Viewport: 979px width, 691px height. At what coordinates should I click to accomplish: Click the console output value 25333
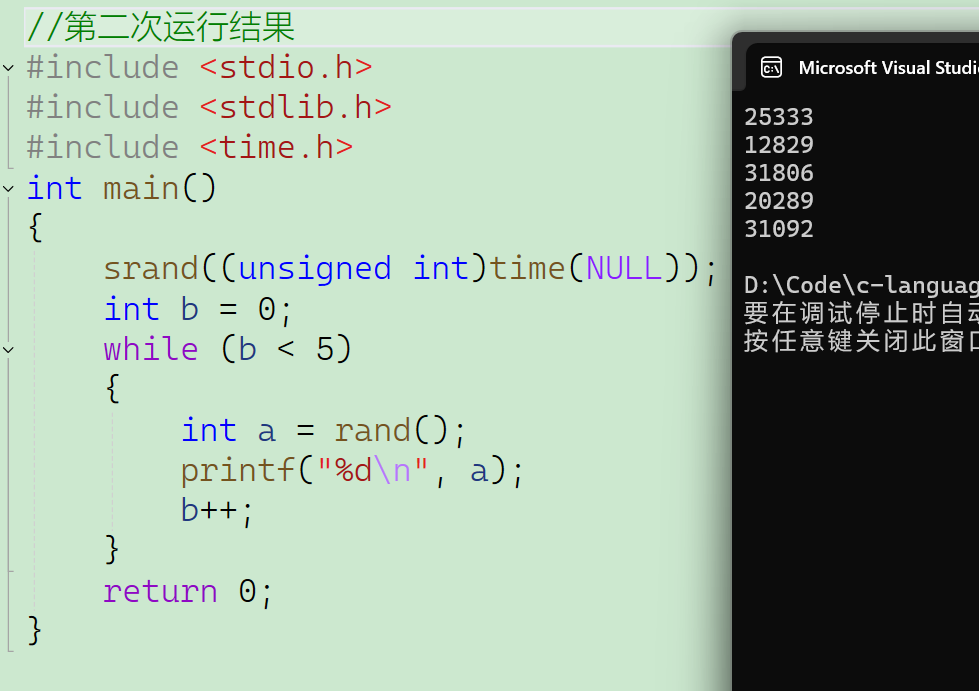(x=779, y=117)
